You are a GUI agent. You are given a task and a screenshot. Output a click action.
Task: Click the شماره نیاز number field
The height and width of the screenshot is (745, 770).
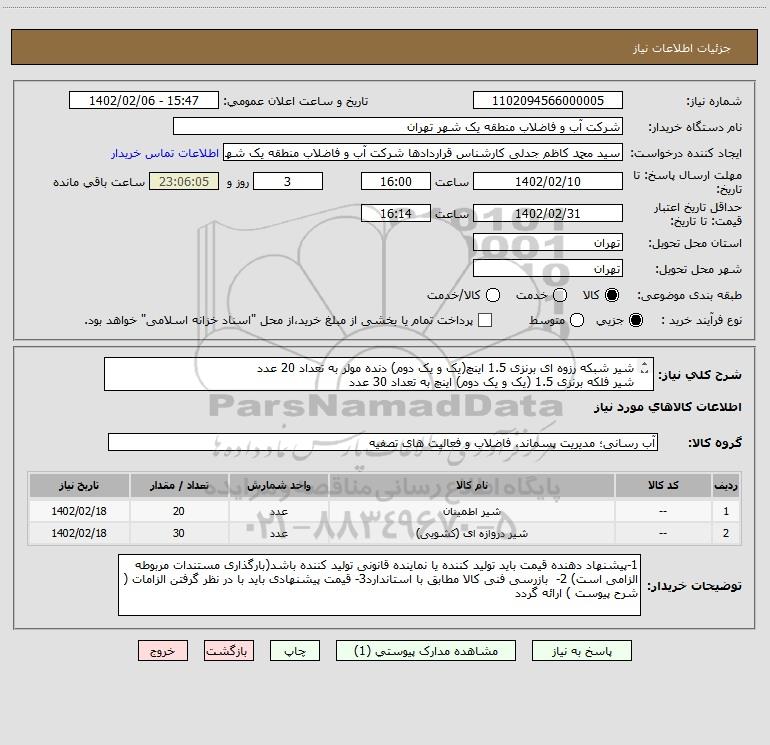pyautogui.click(x=548, y=101)
